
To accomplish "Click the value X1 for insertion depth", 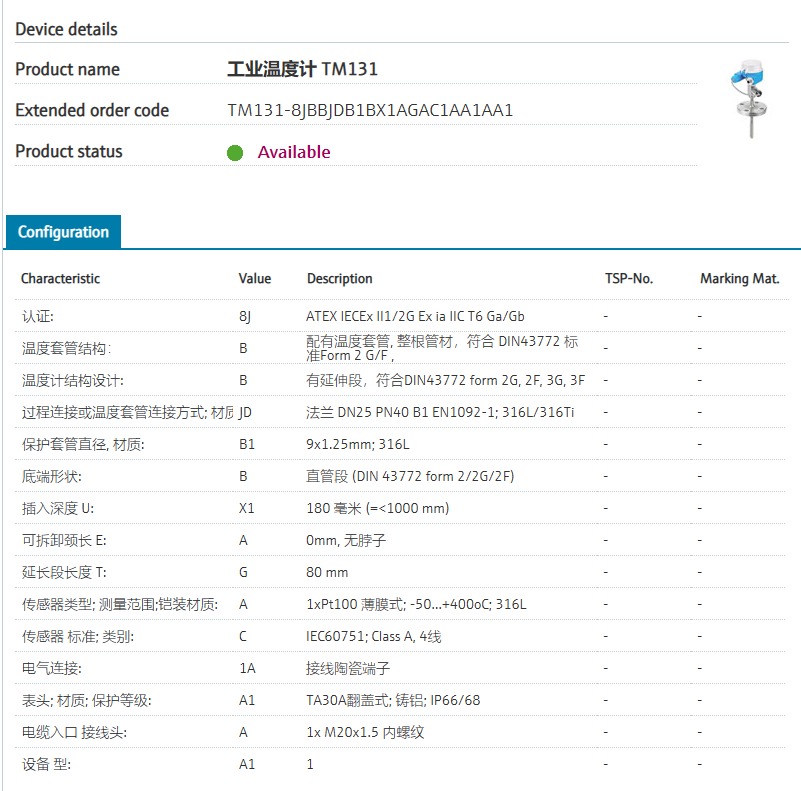I will click(247, 508).
